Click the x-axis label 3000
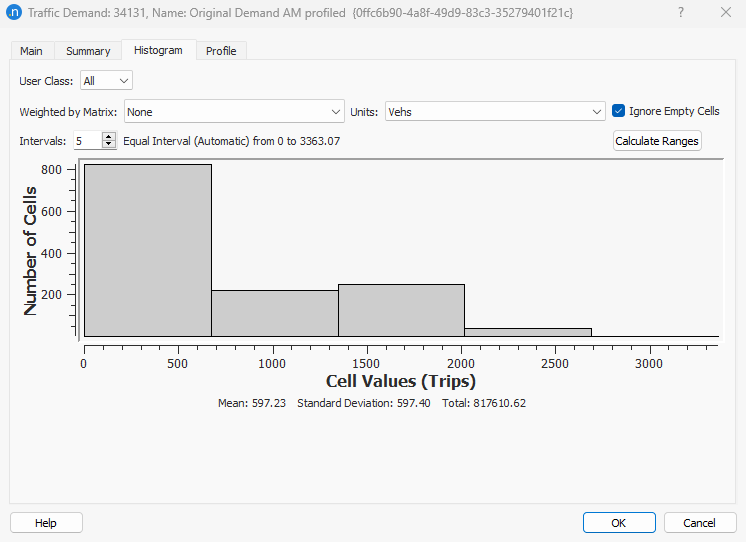This screenshot has width=746, height=542. [x=649, y=364]
